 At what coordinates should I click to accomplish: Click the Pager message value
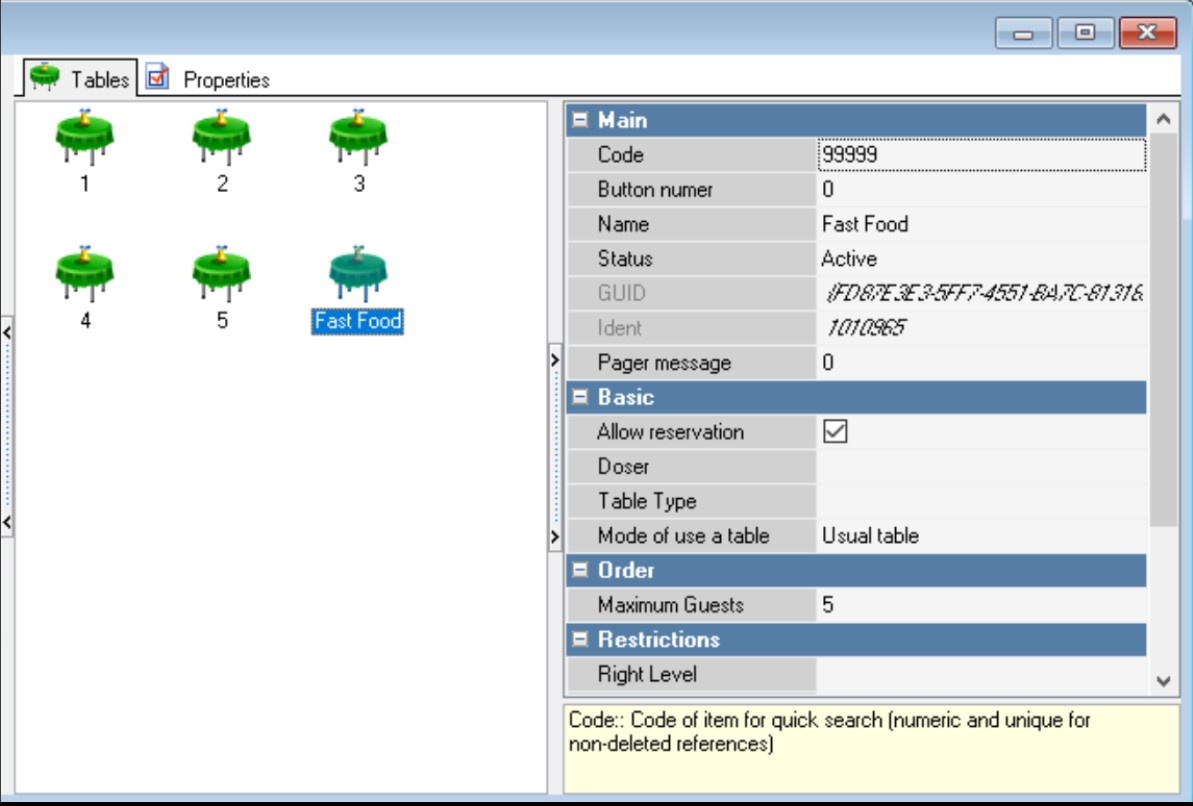coord(981,362)
